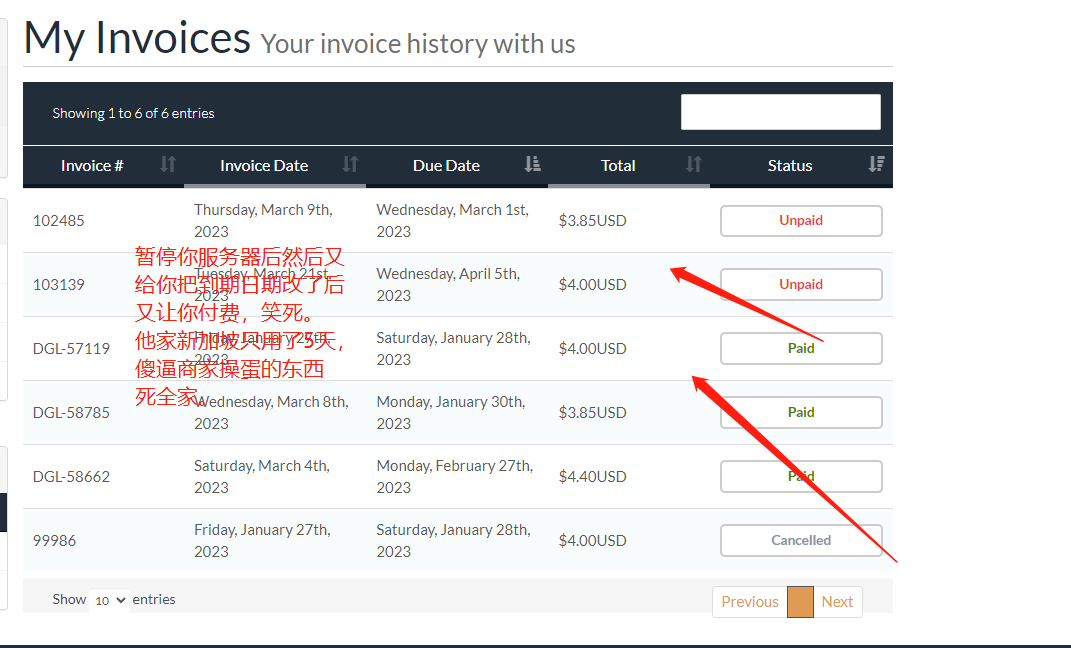This screenshot has height=648, width=1071.
Task: Sort by Due Date column icon
Action: tap(533, 165)
